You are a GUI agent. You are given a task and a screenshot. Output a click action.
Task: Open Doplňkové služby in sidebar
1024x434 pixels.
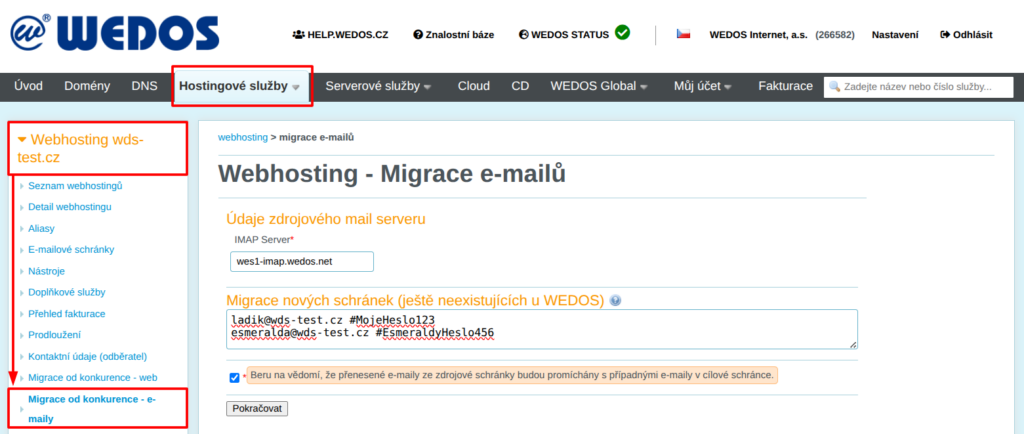pyautogui.click(x=67, y=292)
